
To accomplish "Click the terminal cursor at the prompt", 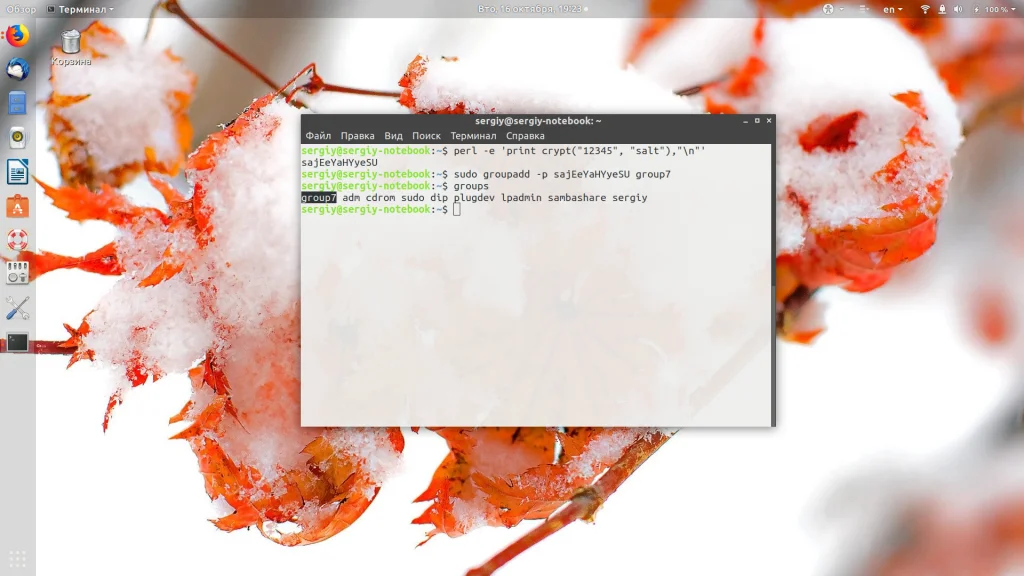I will (x=456, y=210).
